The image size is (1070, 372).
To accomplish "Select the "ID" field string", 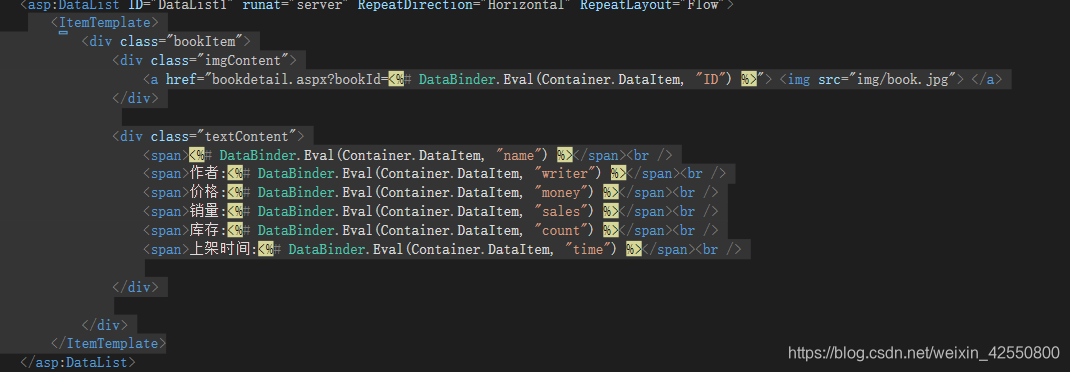I will [x=711, y=79].
